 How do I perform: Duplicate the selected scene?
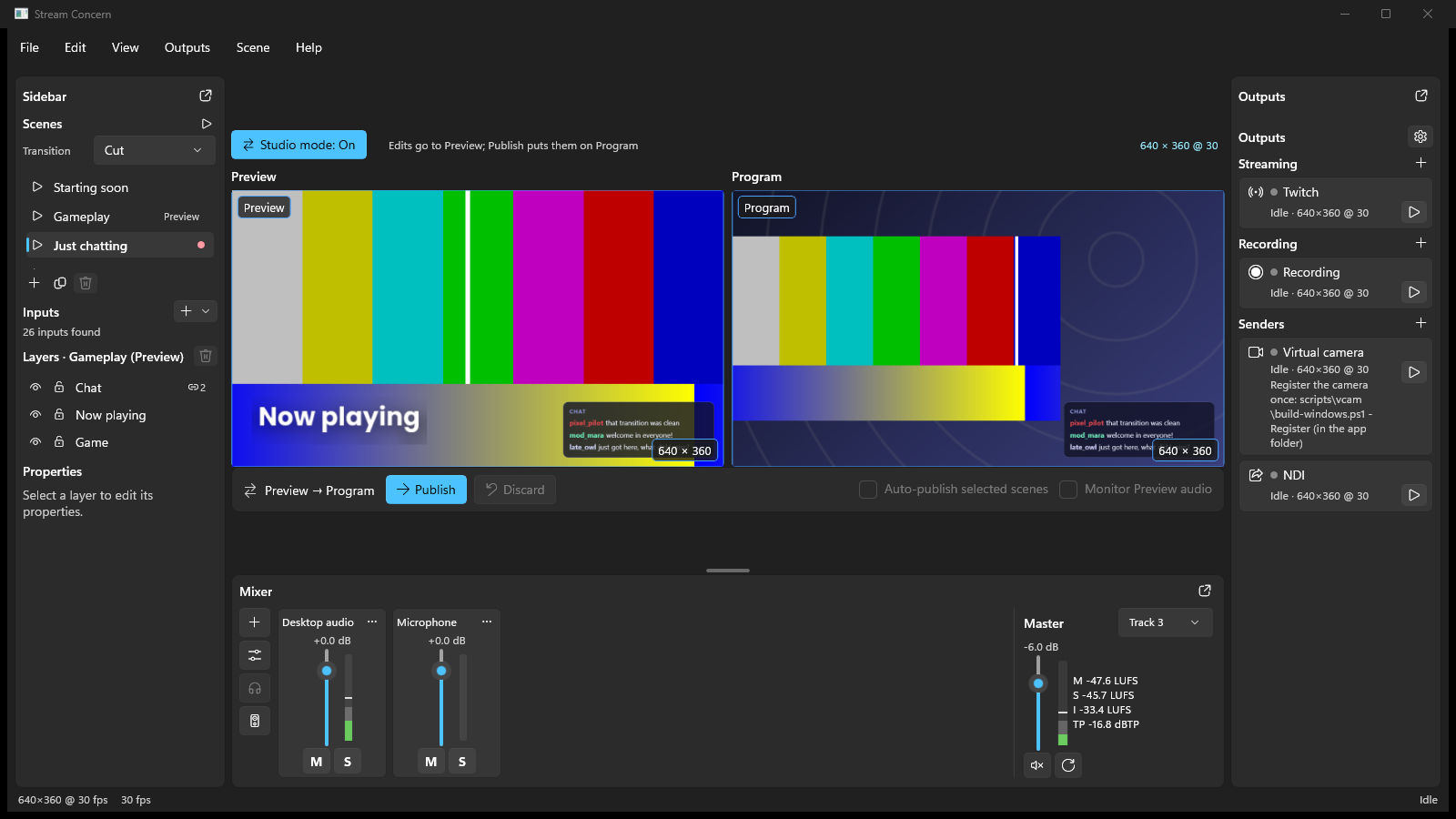(60, 283)
